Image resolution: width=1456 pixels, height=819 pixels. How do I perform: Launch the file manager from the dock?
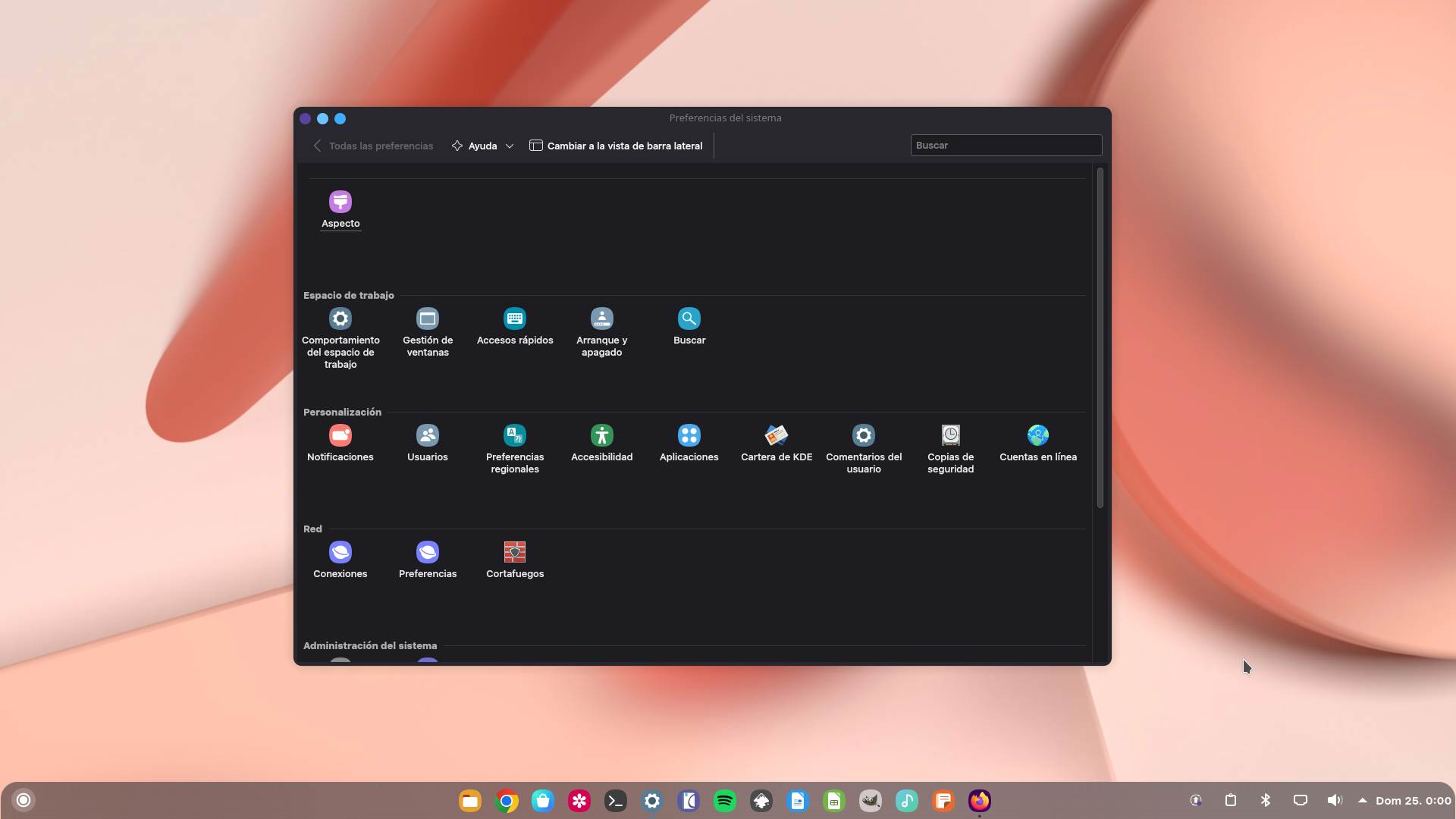pos(470,801)
